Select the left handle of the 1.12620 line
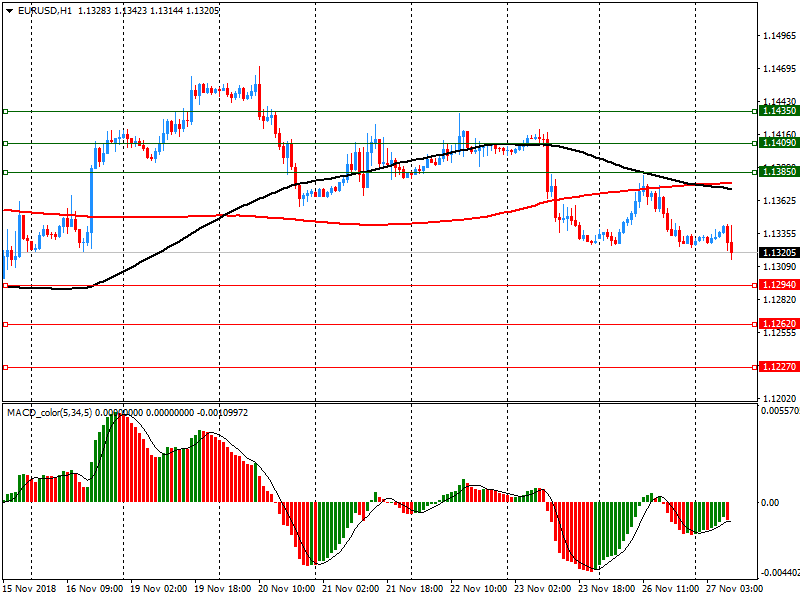Screen dimensions: 800x600 pos(6,324)
